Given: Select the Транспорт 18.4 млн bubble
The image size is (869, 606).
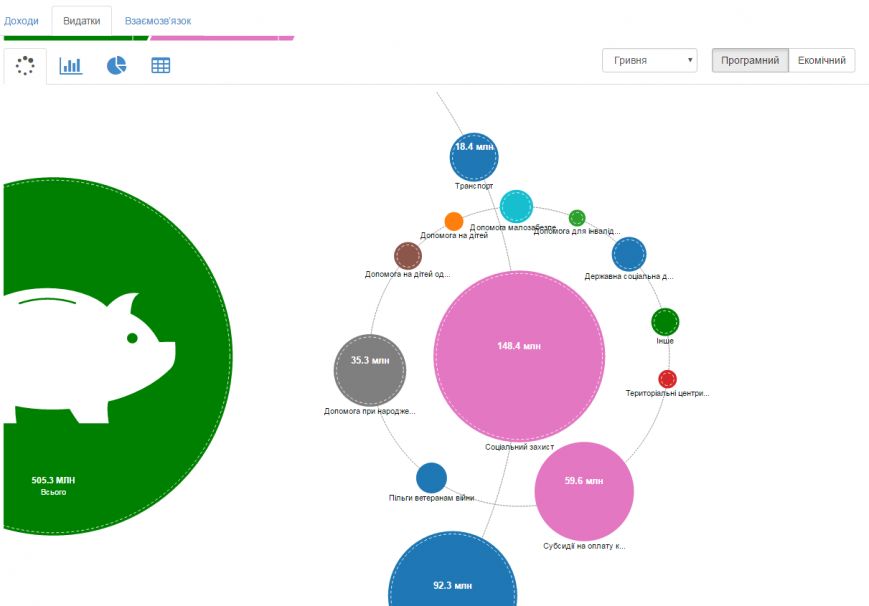Looking at the screenshot, I should [x=474, y=157].
